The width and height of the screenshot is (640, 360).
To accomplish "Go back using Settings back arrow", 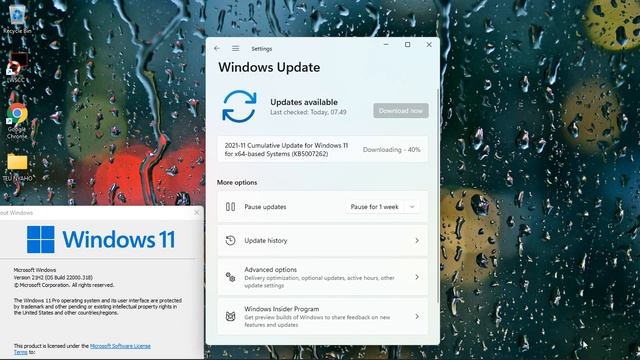I will [217, 48].
